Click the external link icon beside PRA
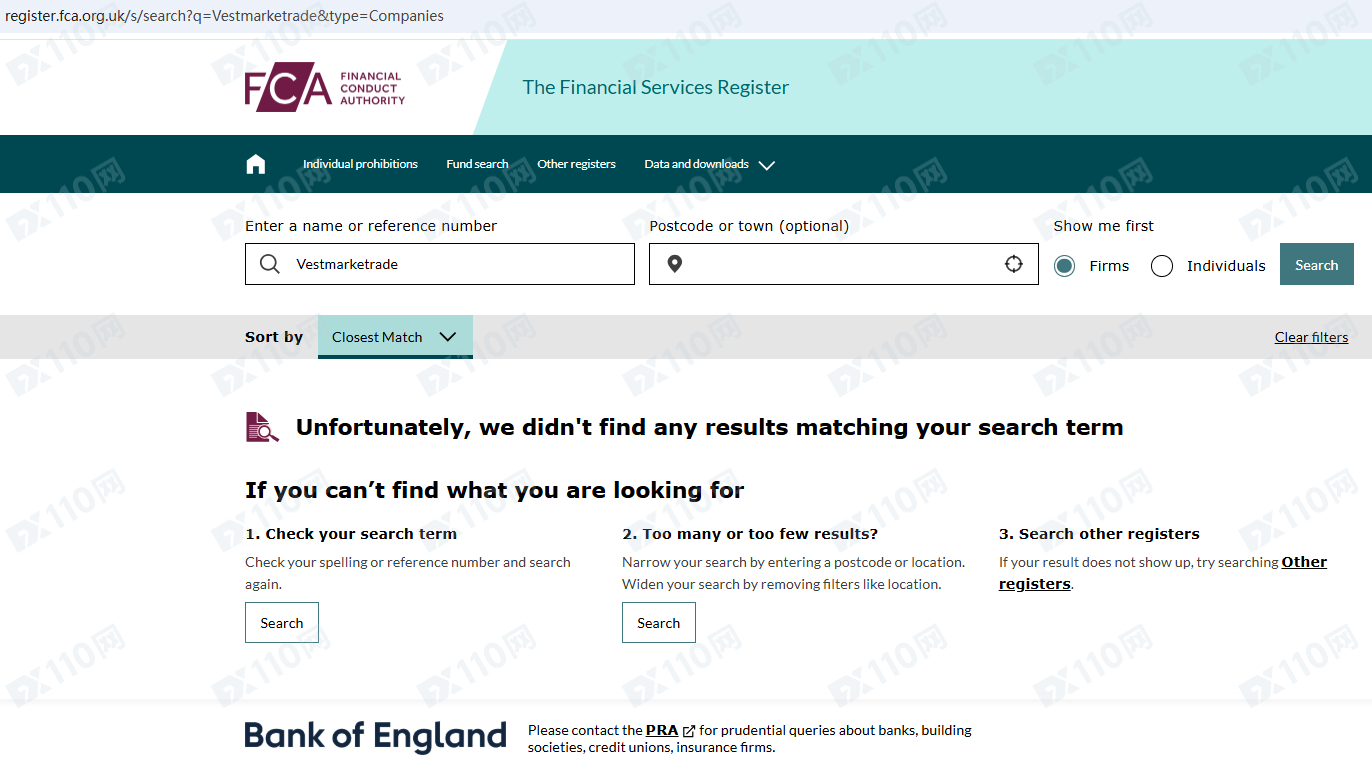The height and width of the screenshot is (761, 1372). tap(689, 731)
